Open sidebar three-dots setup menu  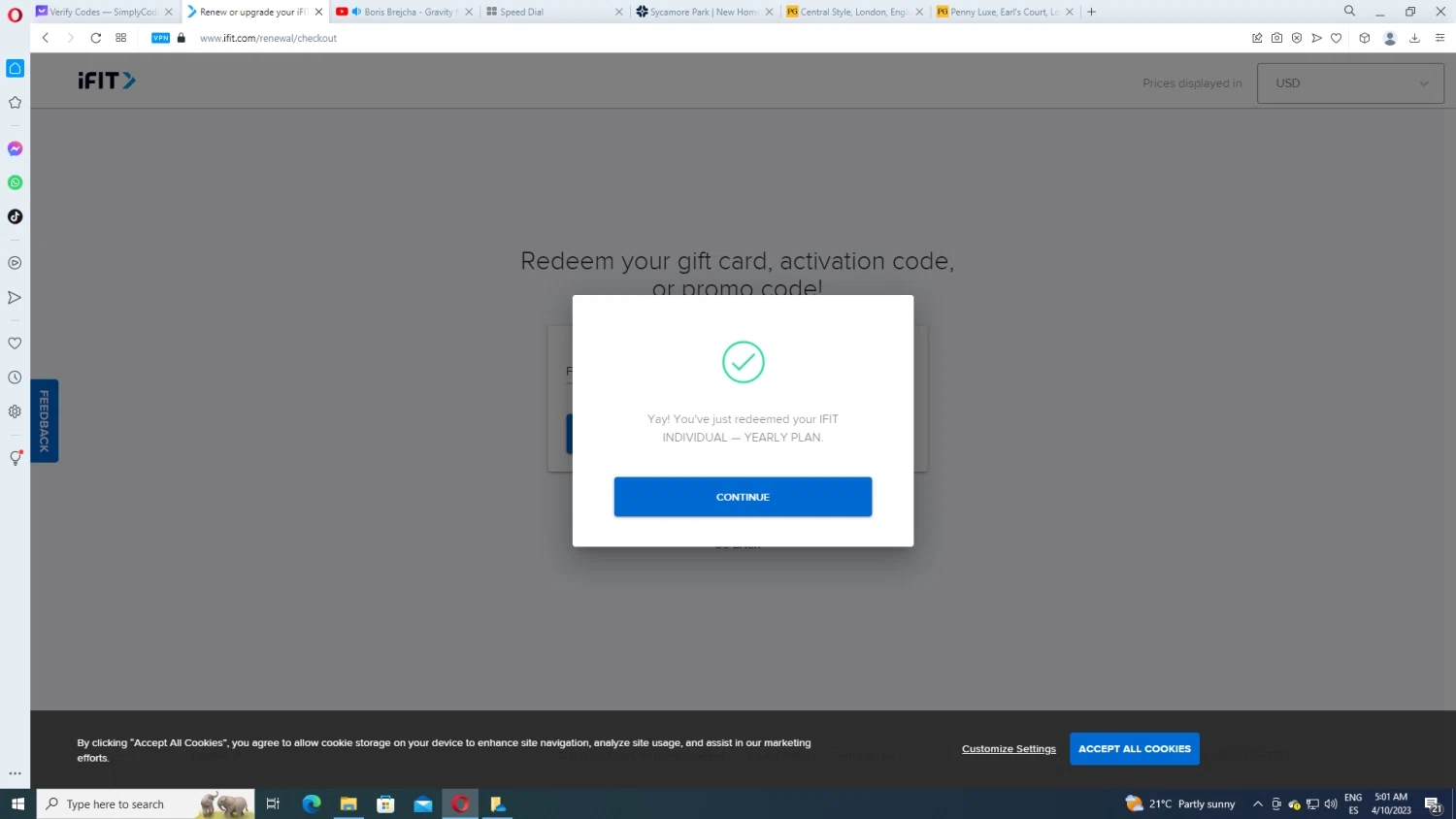[x=15, y=773]
